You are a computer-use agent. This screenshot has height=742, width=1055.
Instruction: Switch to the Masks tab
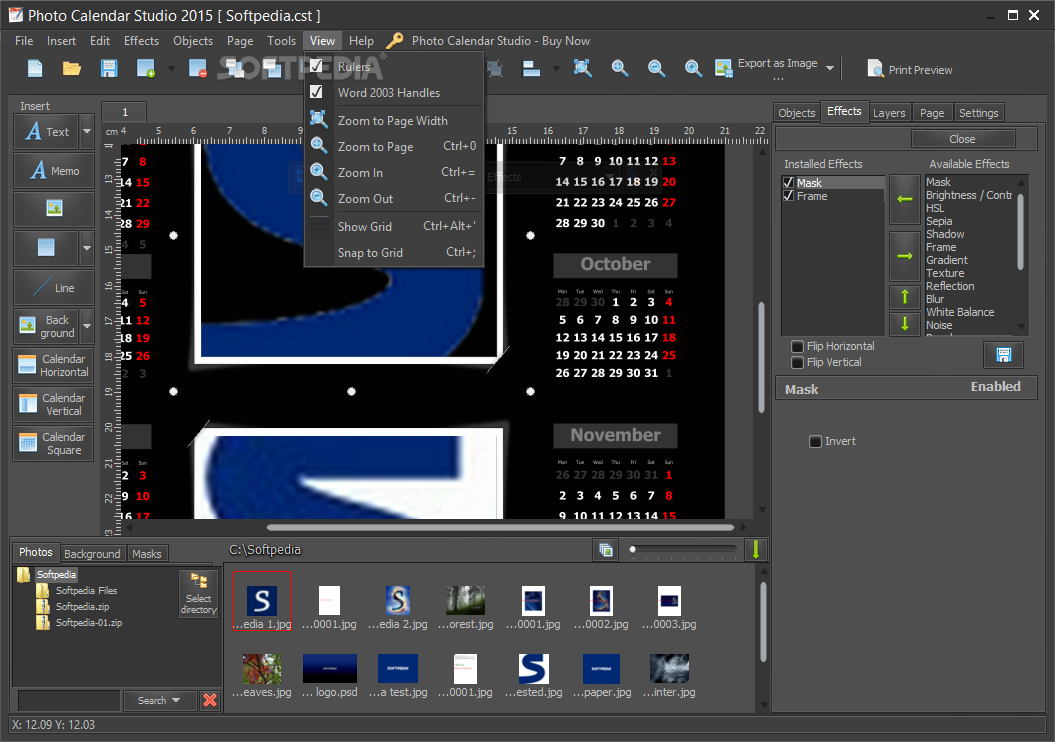pos(147,554)
